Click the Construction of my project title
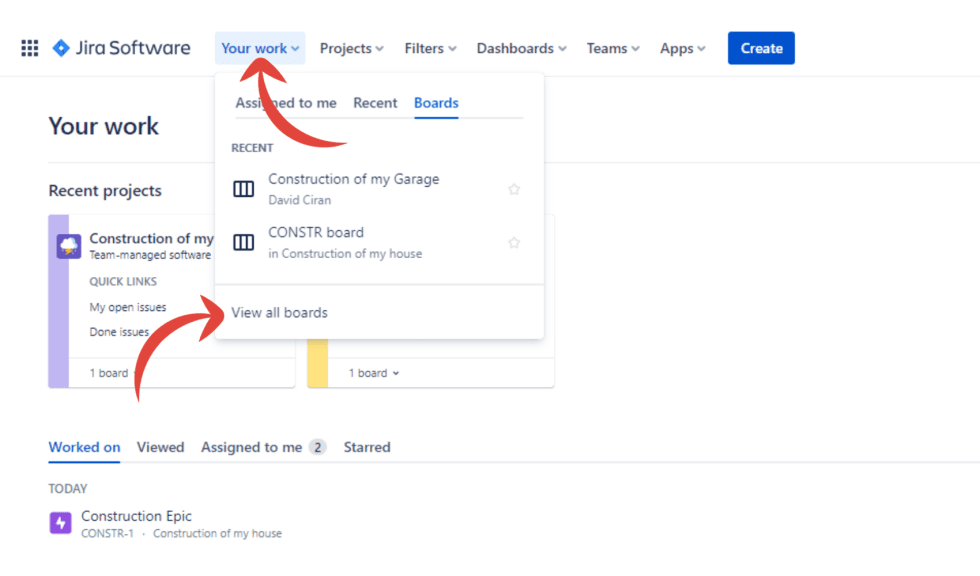Image resolution: width=980 pixels, height=576 pixels. point(151,239)
